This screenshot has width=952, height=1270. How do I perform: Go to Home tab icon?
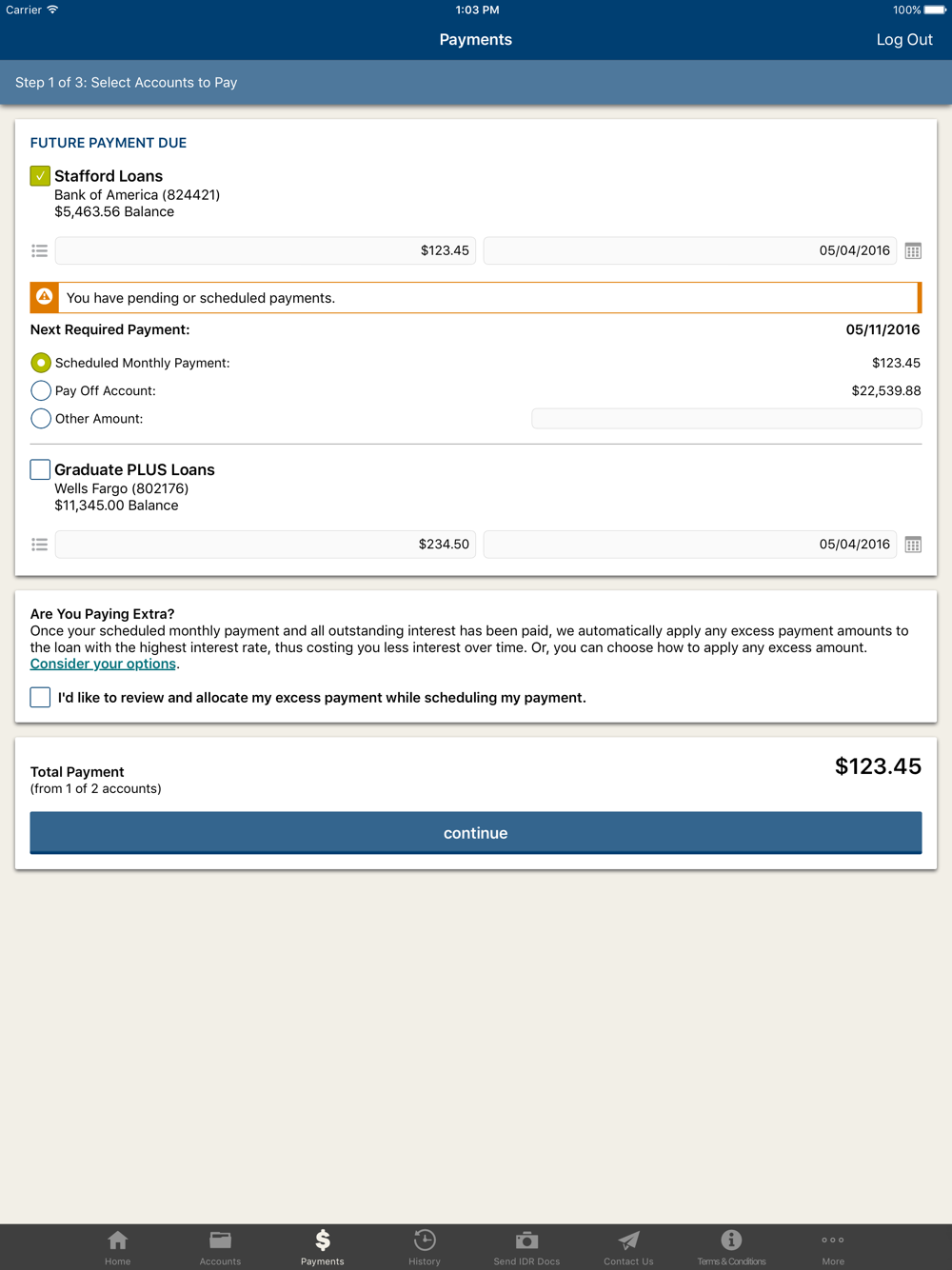coord(118,1240)
